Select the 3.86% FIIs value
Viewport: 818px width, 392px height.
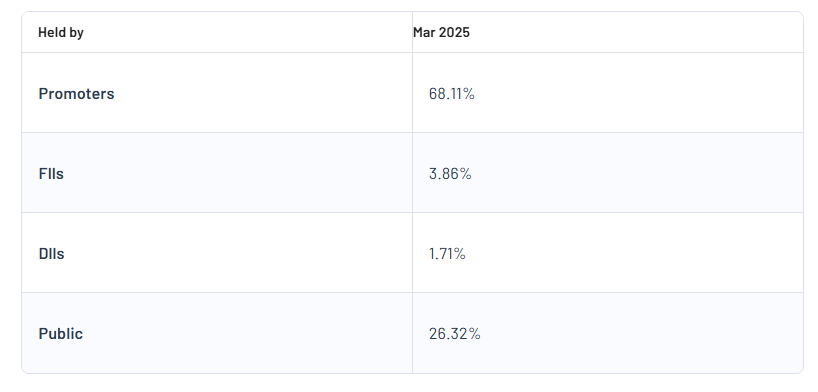pyautogui.click(x=450, y=173)
